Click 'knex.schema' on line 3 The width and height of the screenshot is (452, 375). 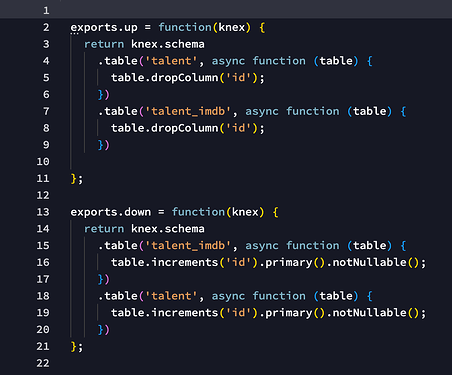tap(168, 44)
